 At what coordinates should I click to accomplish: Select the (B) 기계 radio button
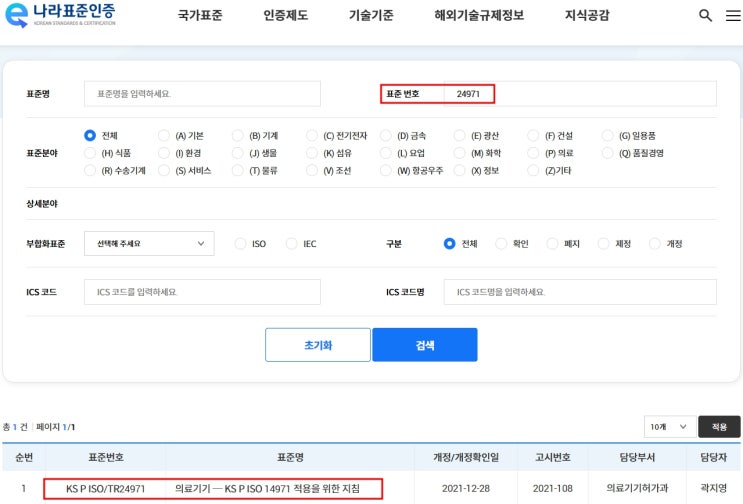[x=238, y=135]
